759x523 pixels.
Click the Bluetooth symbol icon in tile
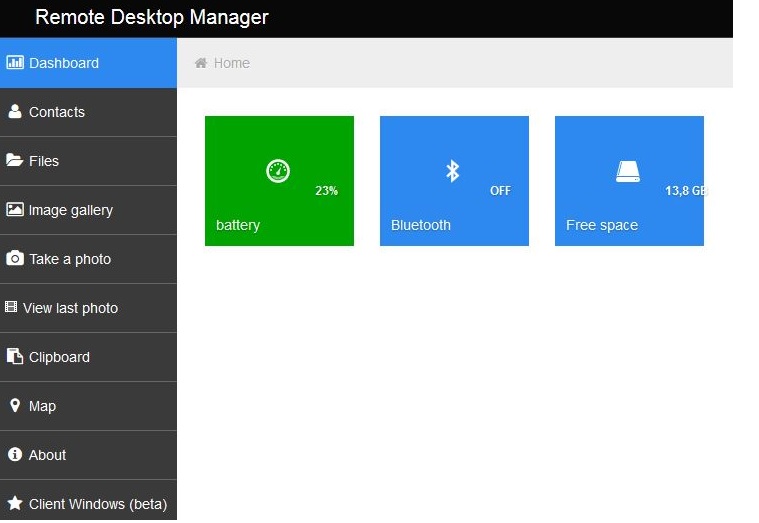coord(452,171)
